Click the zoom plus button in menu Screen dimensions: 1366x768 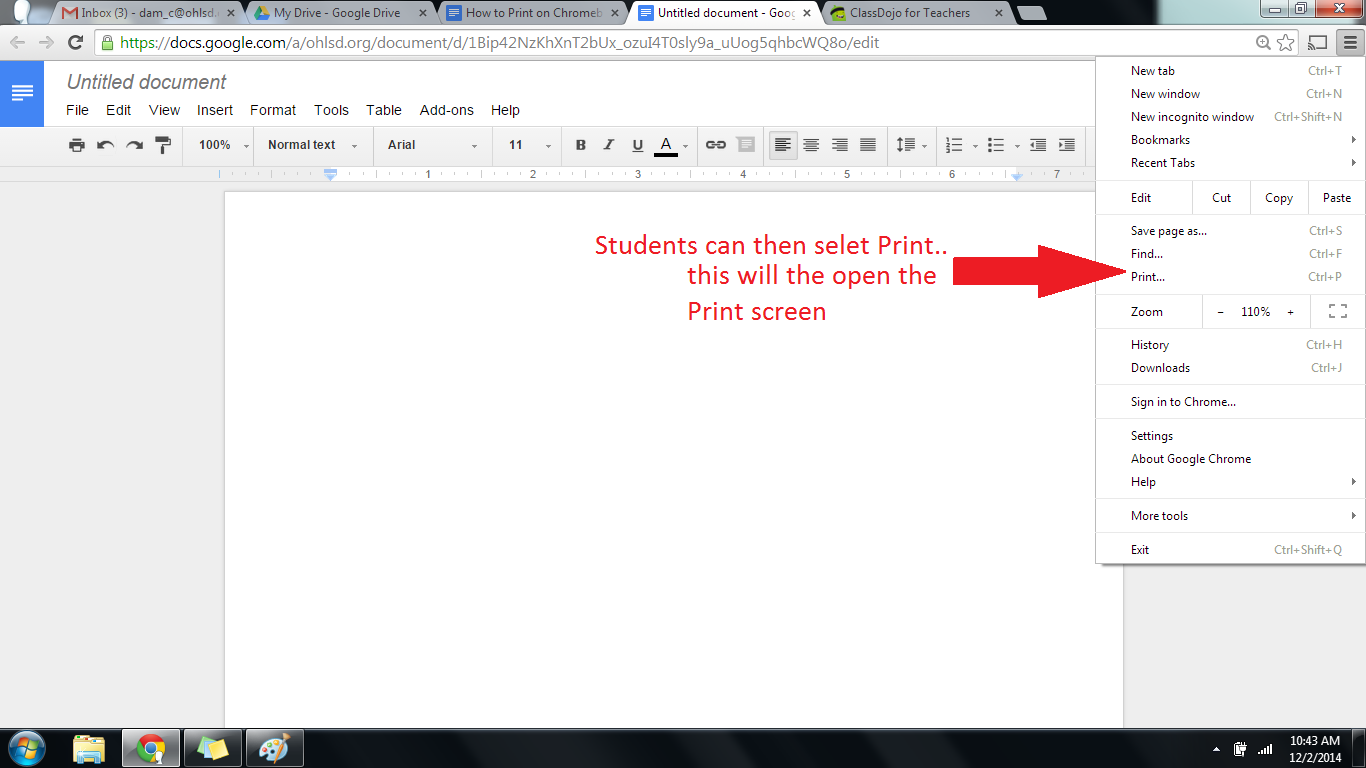click(1290, 312)
